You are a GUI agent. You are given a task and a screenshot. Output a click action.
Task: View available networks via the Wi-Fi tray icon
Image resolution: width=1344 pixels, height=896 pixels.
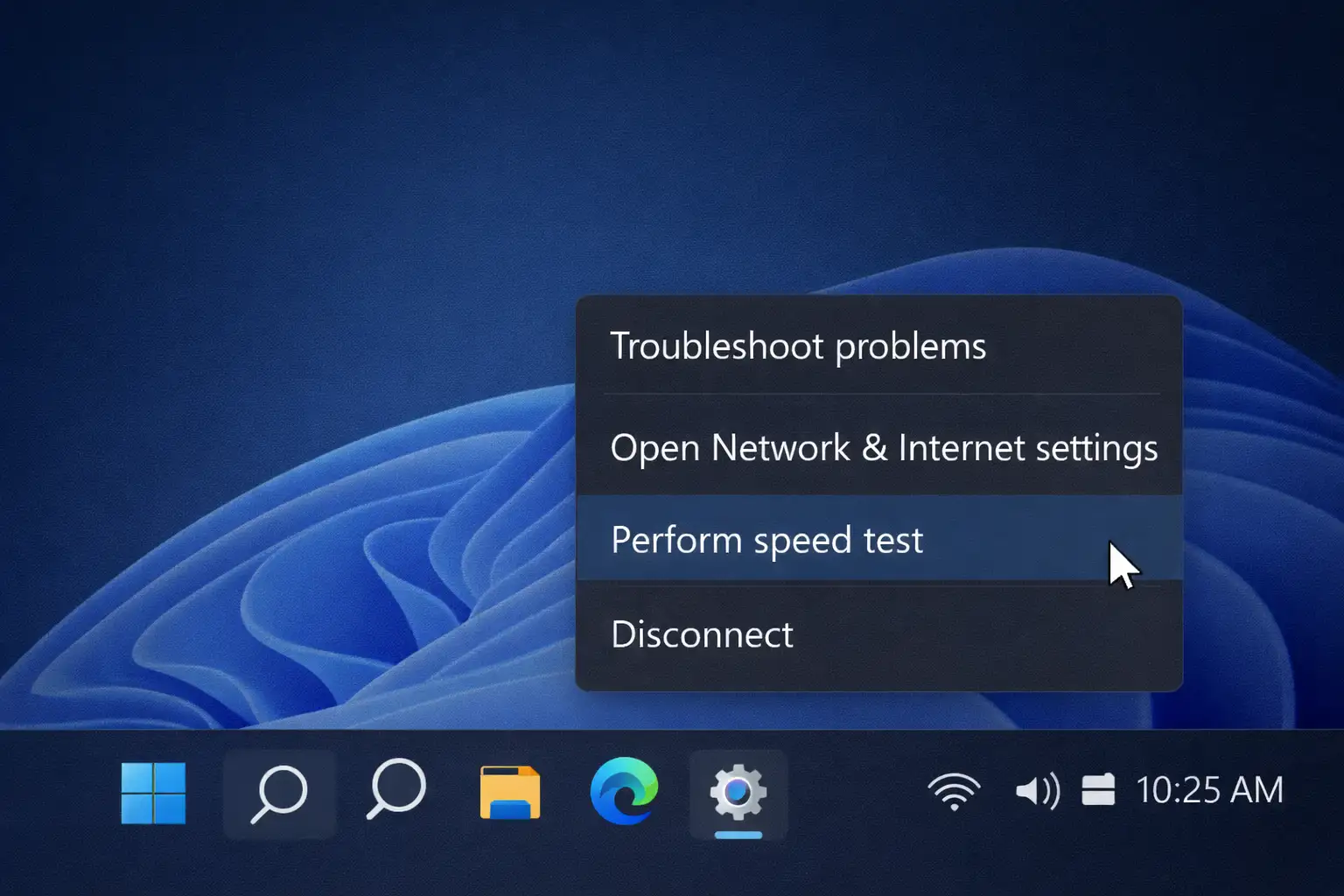tap(954, 792)
